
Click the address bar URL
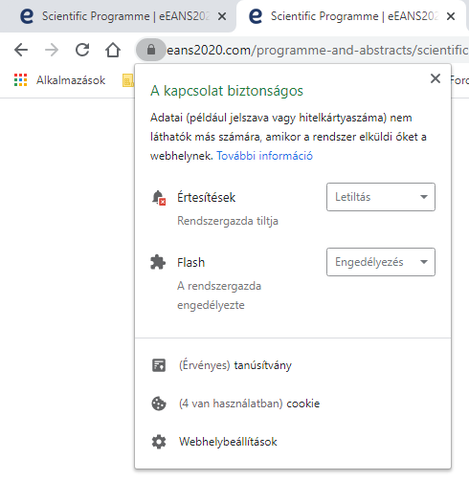(317, 50)
